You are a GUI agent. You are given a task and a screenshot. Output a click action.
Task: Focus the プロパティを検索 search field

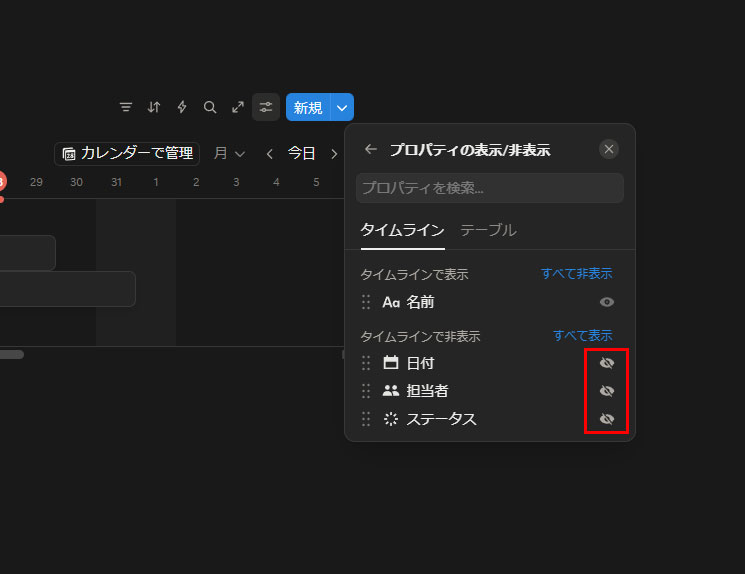click(489, 188)
